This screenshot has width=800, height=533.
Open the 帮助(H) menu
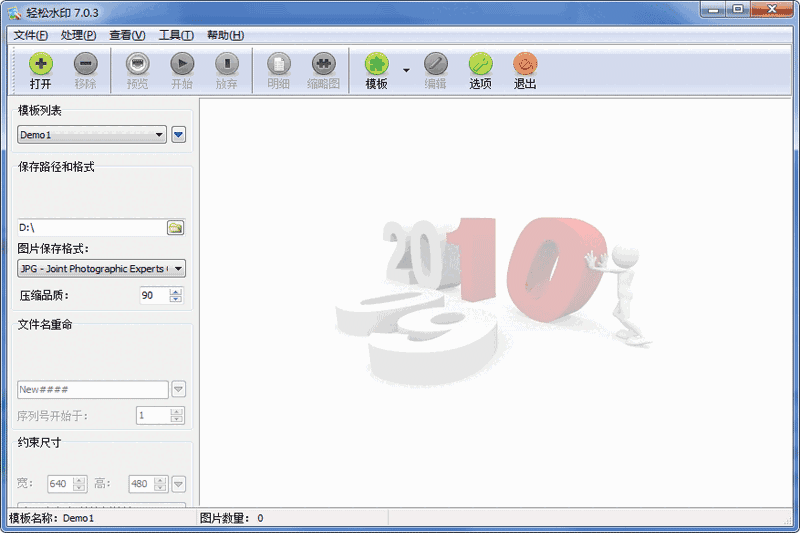(x=225, y=35)
